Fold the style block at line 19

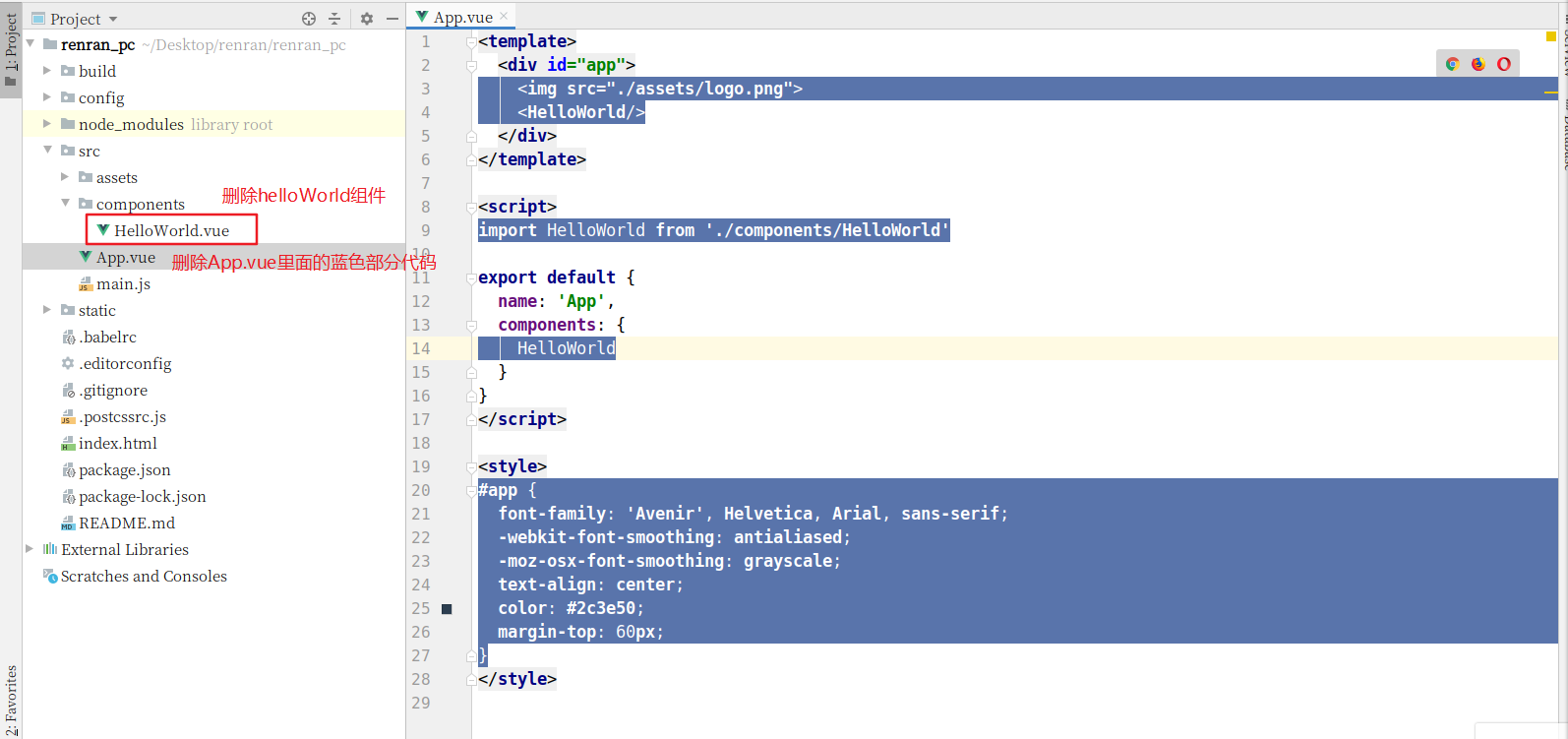[472, 467]
